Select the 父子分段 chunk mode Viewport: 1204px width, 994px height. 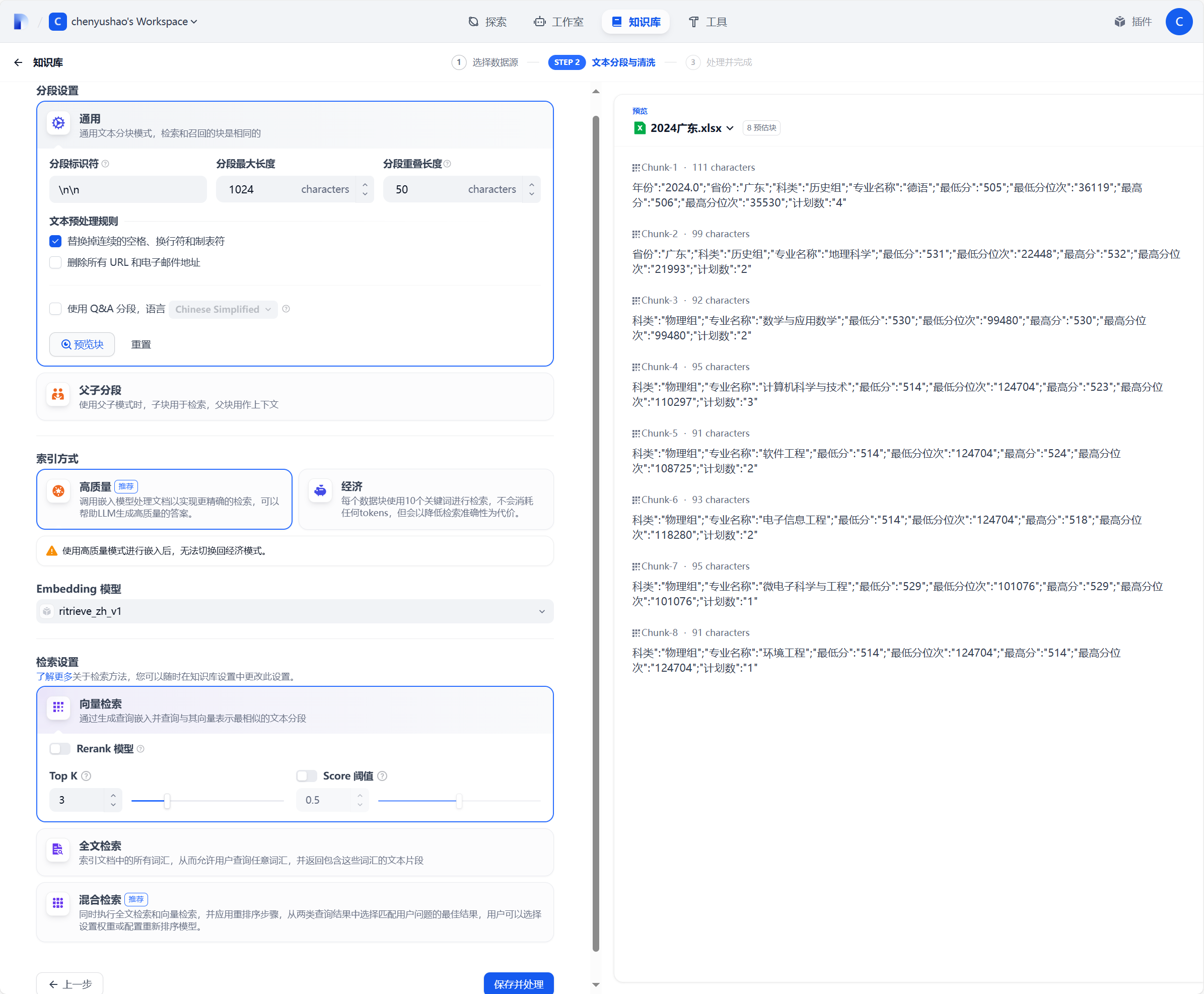tap(295, 397)
